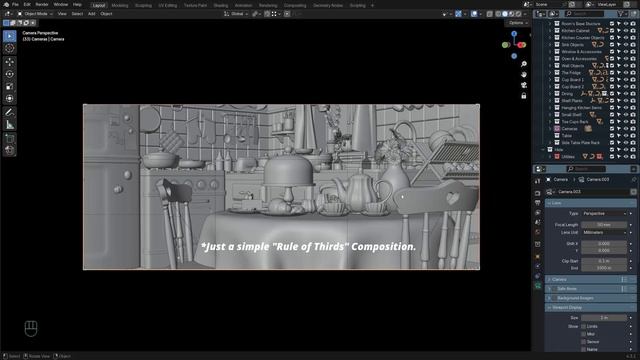
Task: Toggle camera view icon in viewport
Action: (524, 85)
